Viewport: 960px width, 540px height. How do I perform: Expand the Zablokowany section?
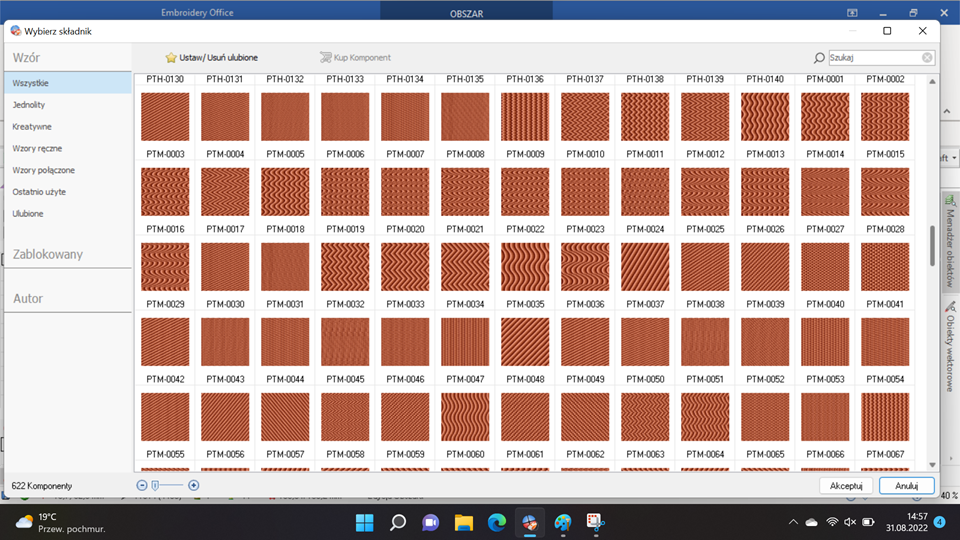[48, 254]
